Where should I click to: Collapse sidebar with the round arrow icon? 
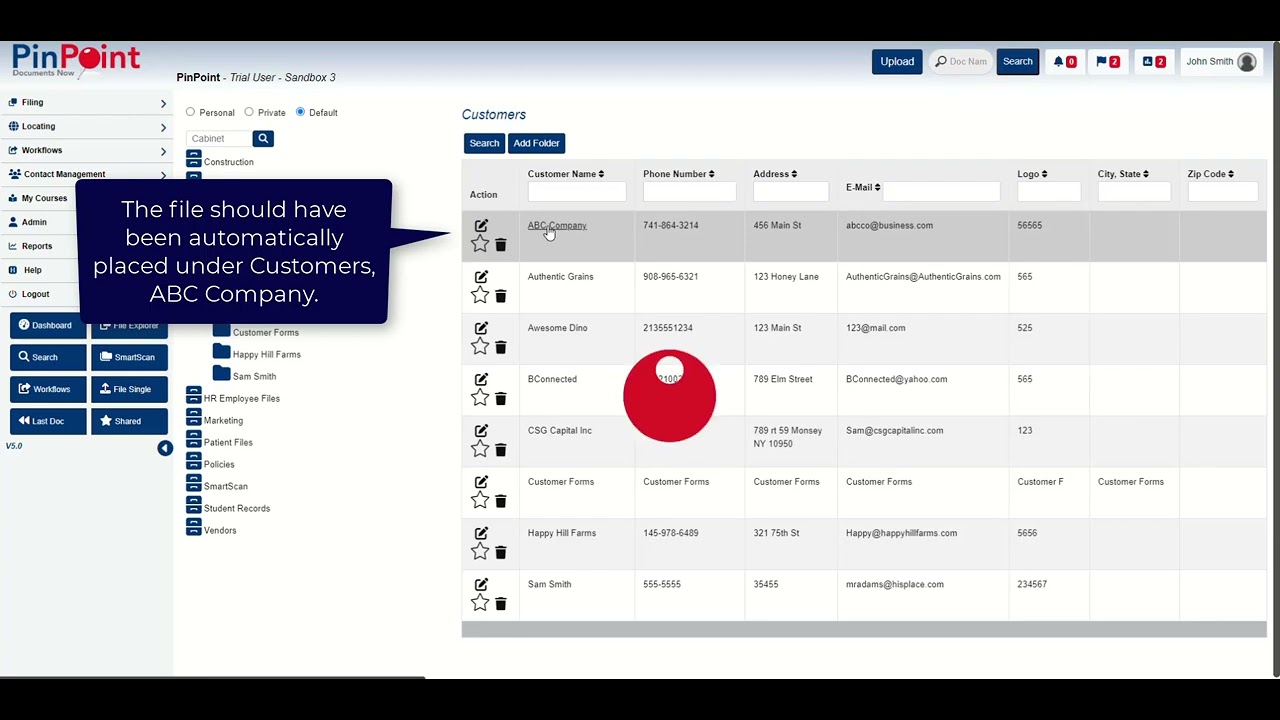pos(165,448)
